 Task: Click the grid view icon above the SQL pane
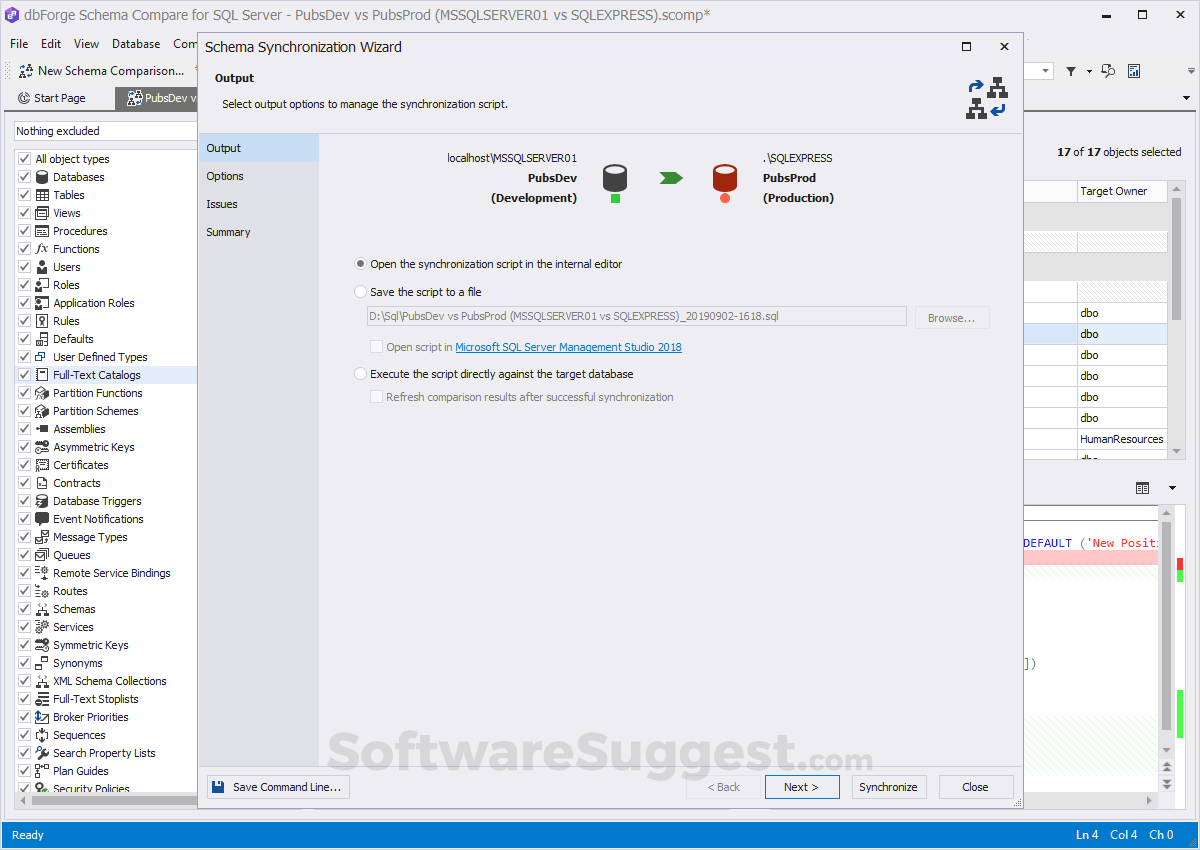pyautogui.click(x=1142, y=487)
